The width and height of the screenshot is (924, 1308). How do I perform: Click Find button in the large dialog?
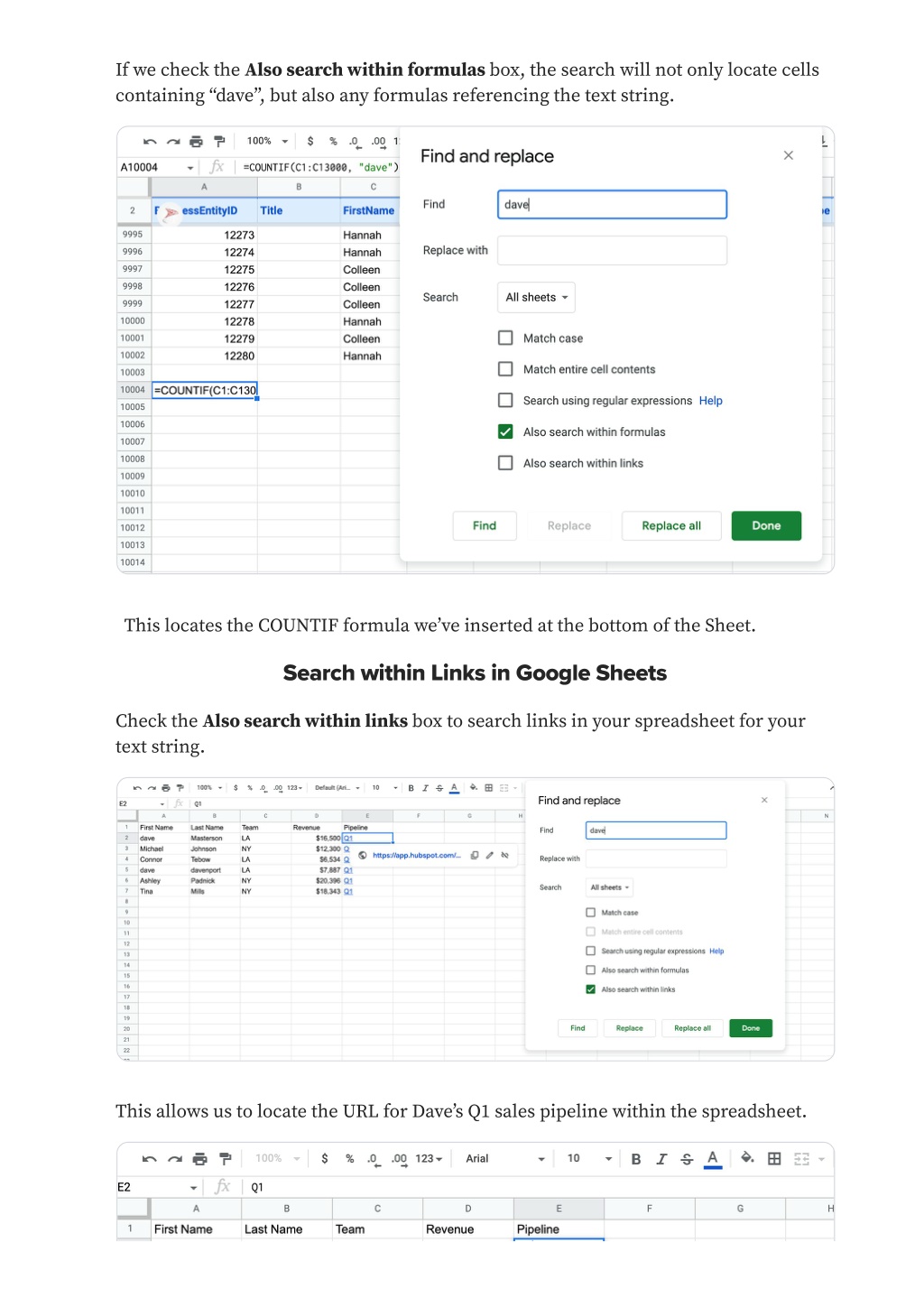click(x=485, y=526)
